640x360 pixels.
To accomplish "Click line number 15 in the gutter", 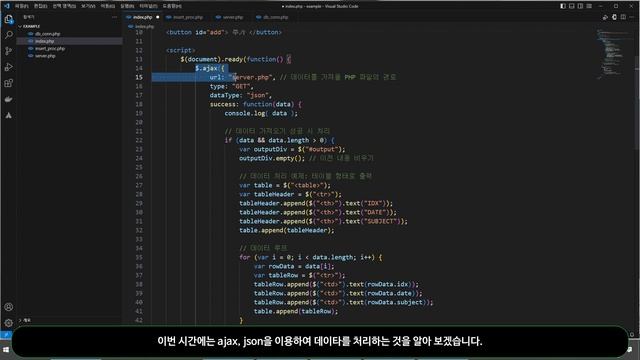I will (139, 77).
